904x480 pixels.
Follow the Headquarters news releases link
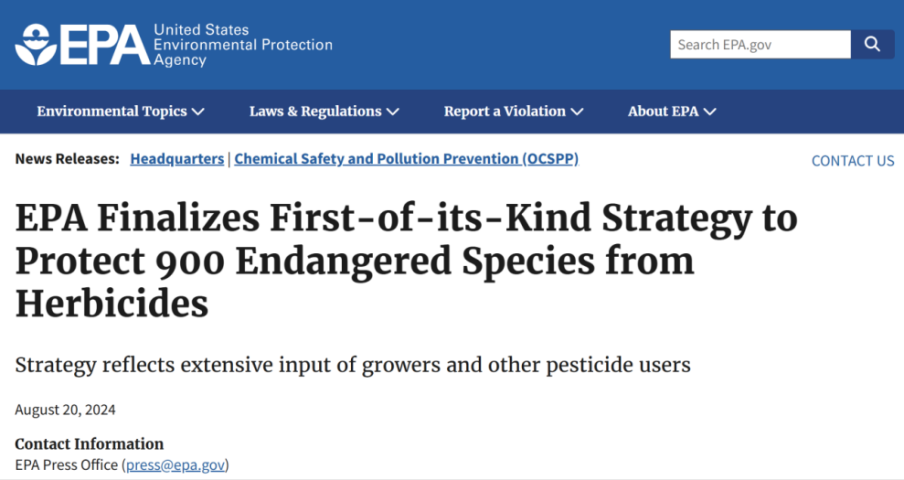[x=177, y=159]
